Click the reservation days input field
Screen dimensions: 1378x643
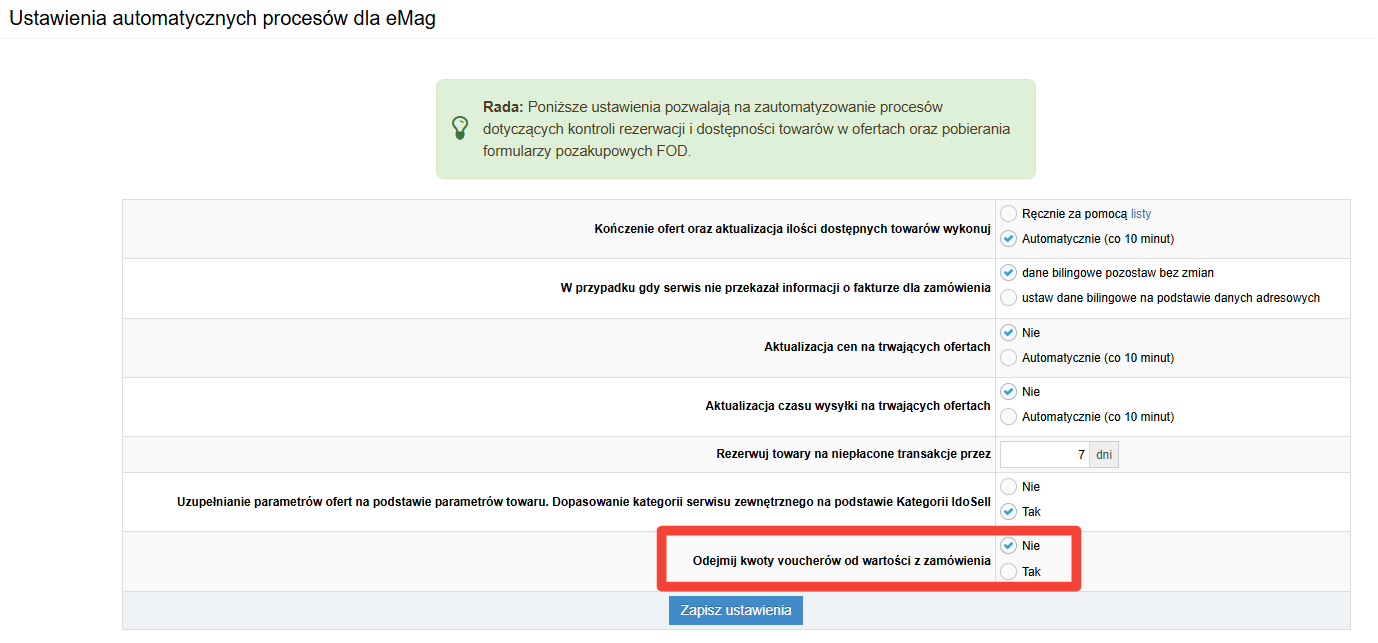click(x=1044, y=455)
